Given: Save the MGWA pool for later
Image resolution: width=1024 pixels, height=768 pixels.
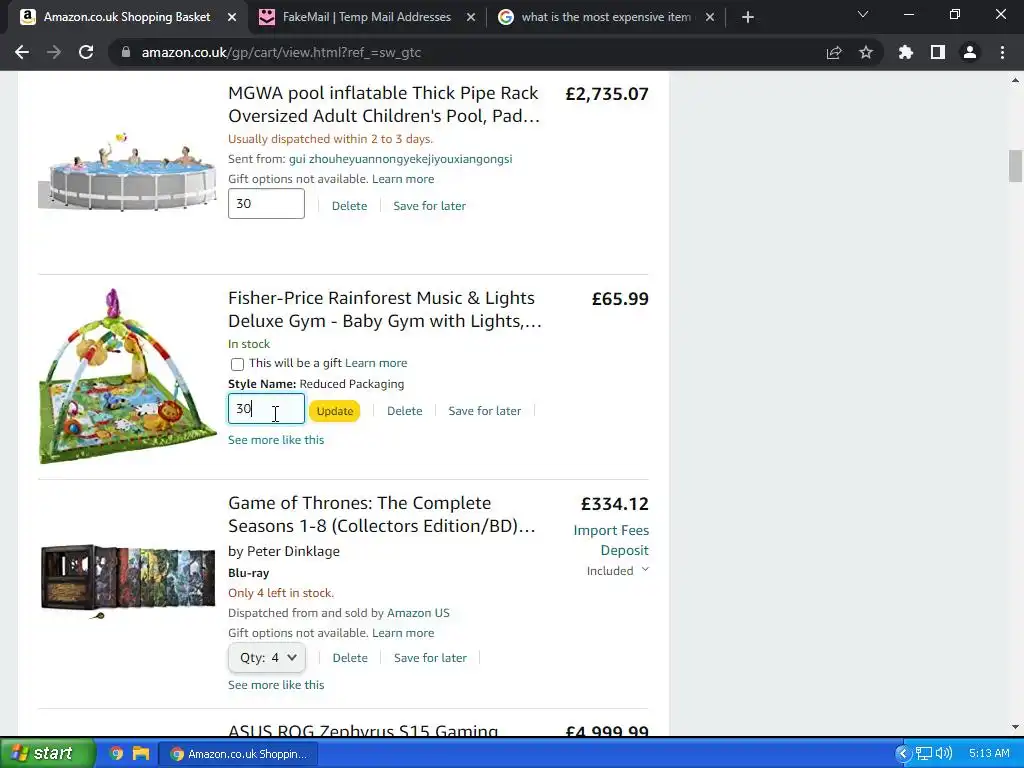Looking at the screenshot, I should (x=429, y=206).
